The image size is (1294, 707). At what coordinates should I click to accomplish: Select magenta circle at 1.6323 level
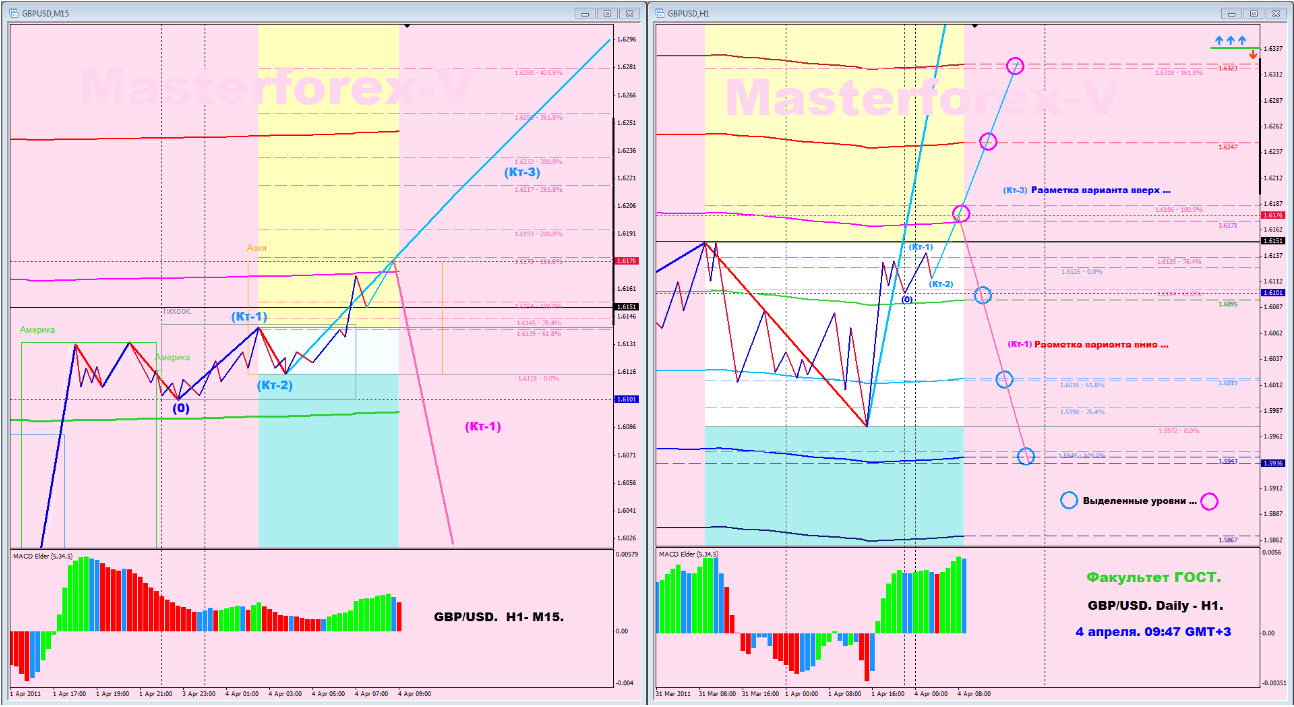click(1015, 66)
